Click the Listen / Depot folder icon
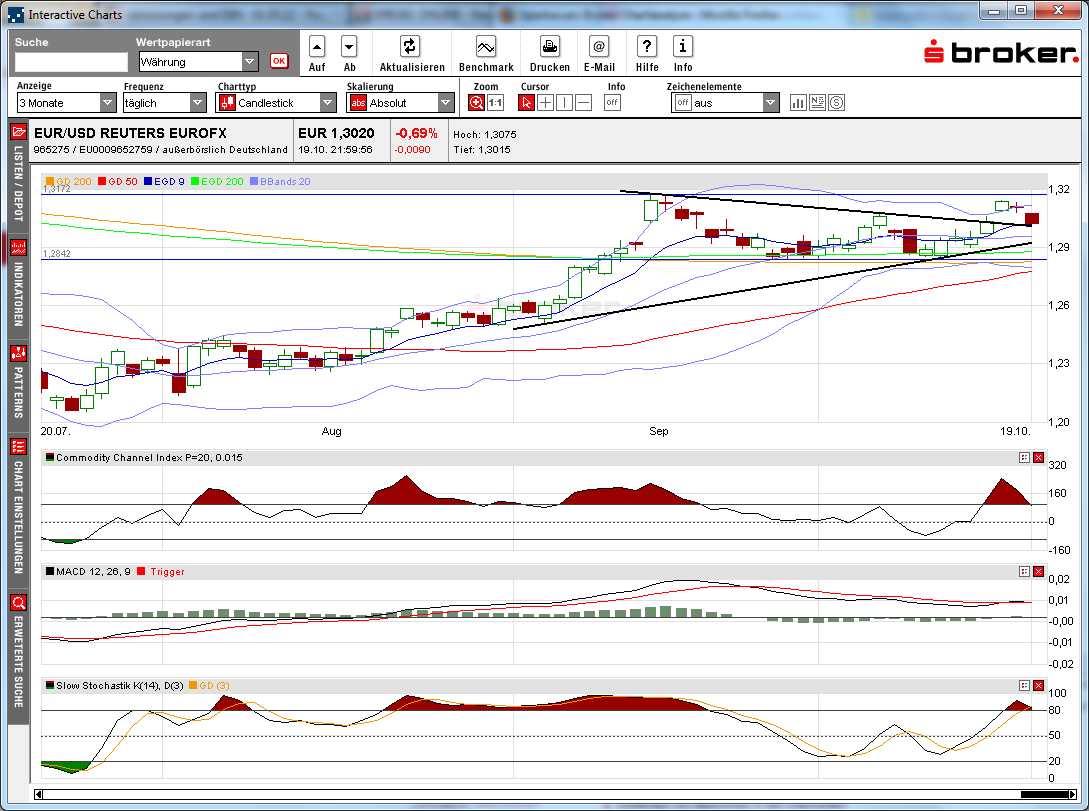The image size is (1089, 811). (19, 131)
